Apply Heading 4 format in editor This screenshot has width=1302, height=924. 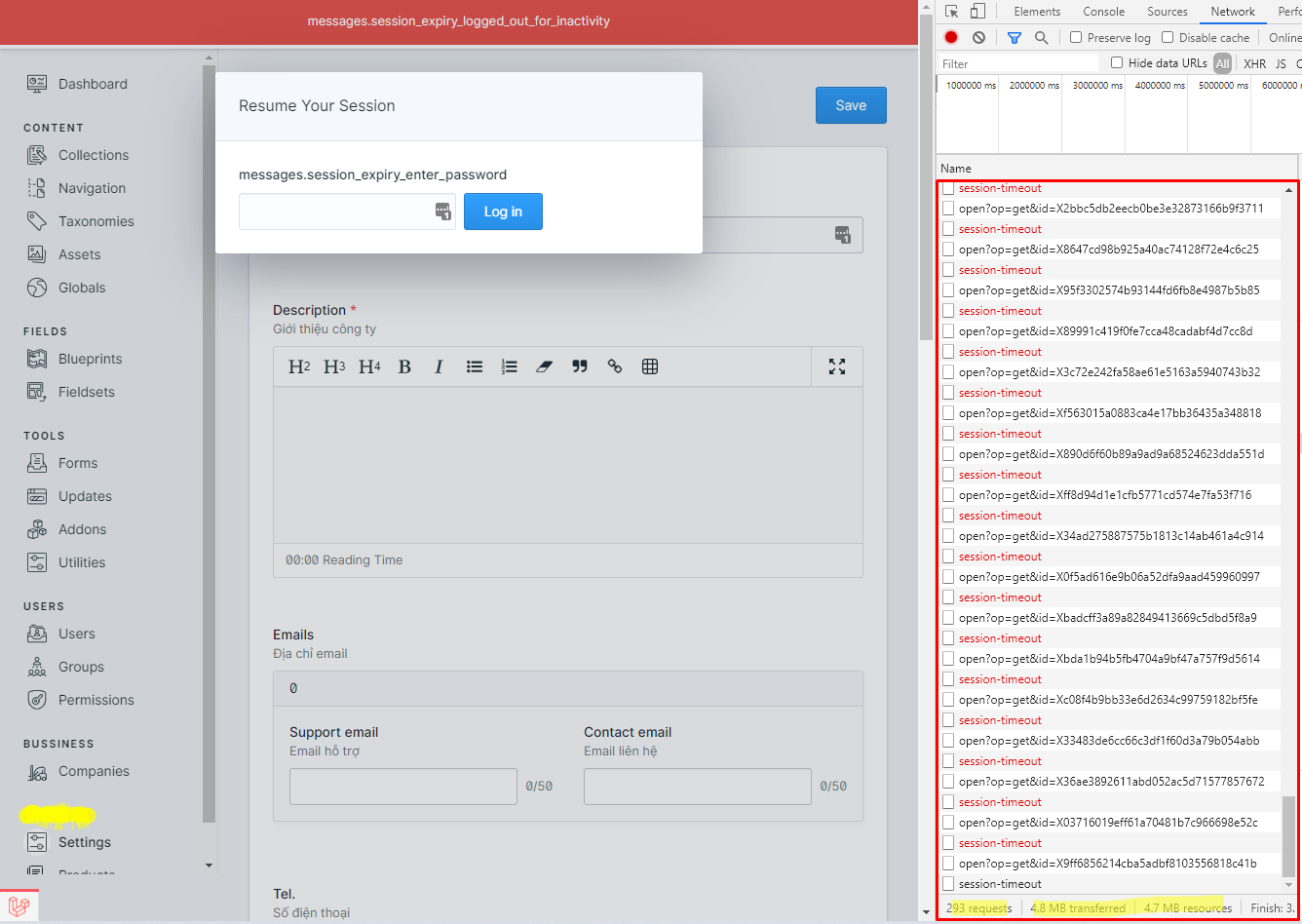point(369,366)
